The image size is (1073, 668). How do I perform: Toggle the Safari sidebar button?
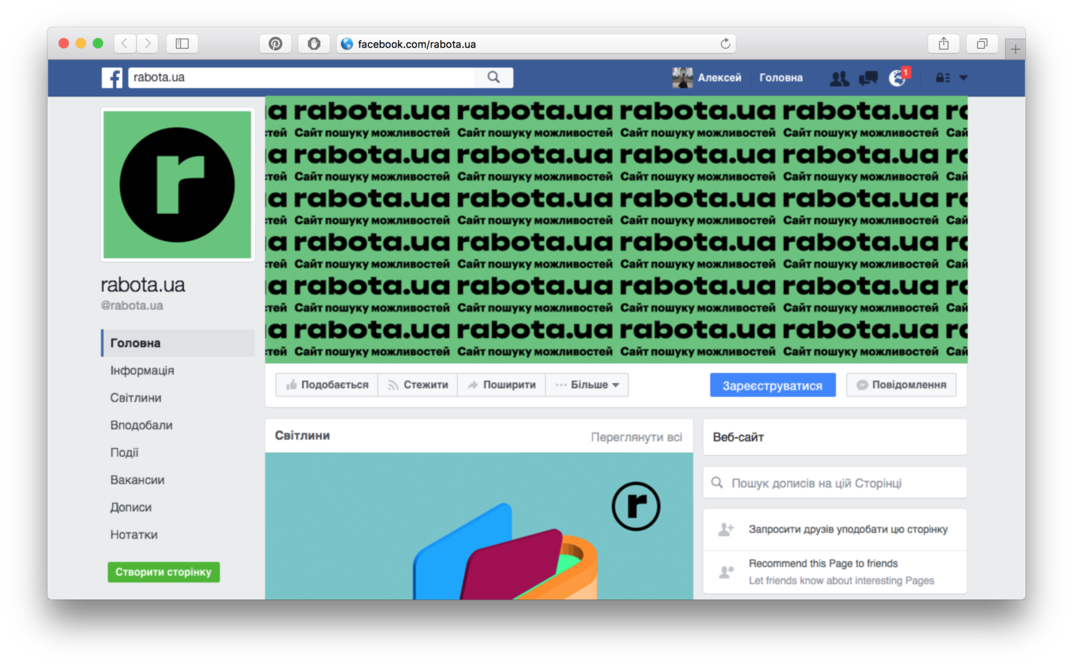pyautogui.click(x=182, y=44)
